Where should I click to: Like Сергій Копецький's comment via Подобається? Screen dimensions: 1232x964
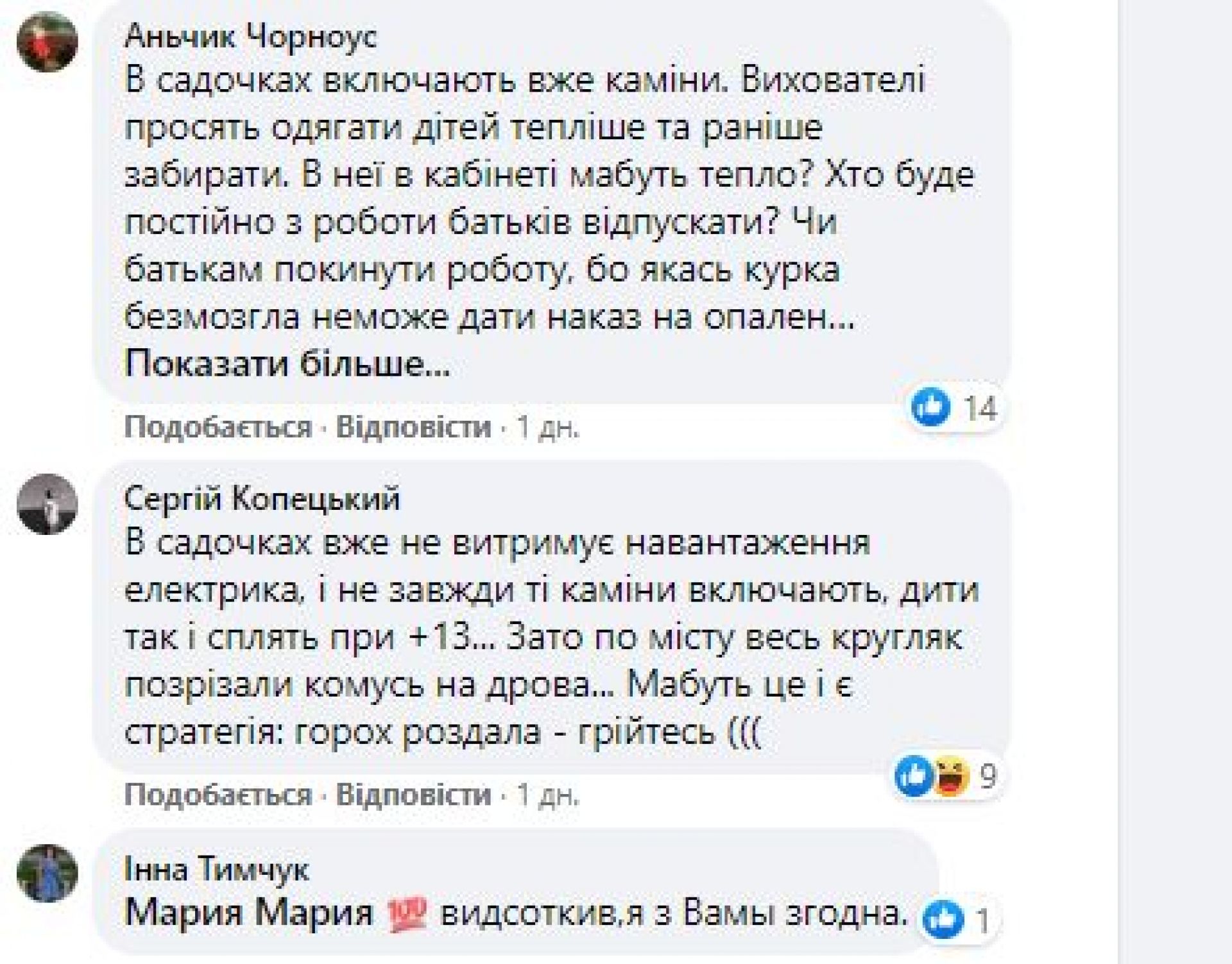click(218, 795)
